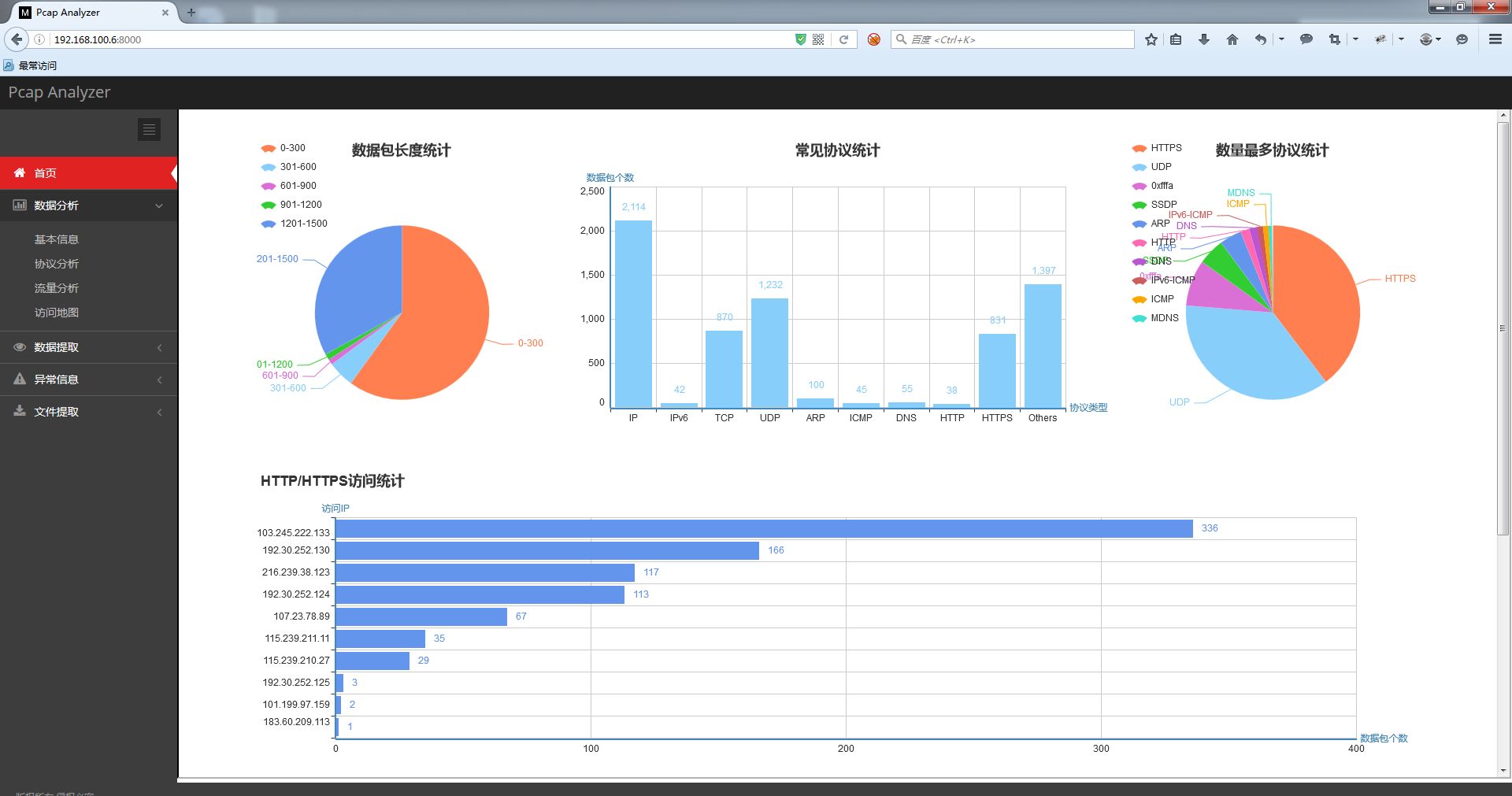Screen dimensions: 1512x796
Task: Open the 访问地图 page
Action: [56, 313]
